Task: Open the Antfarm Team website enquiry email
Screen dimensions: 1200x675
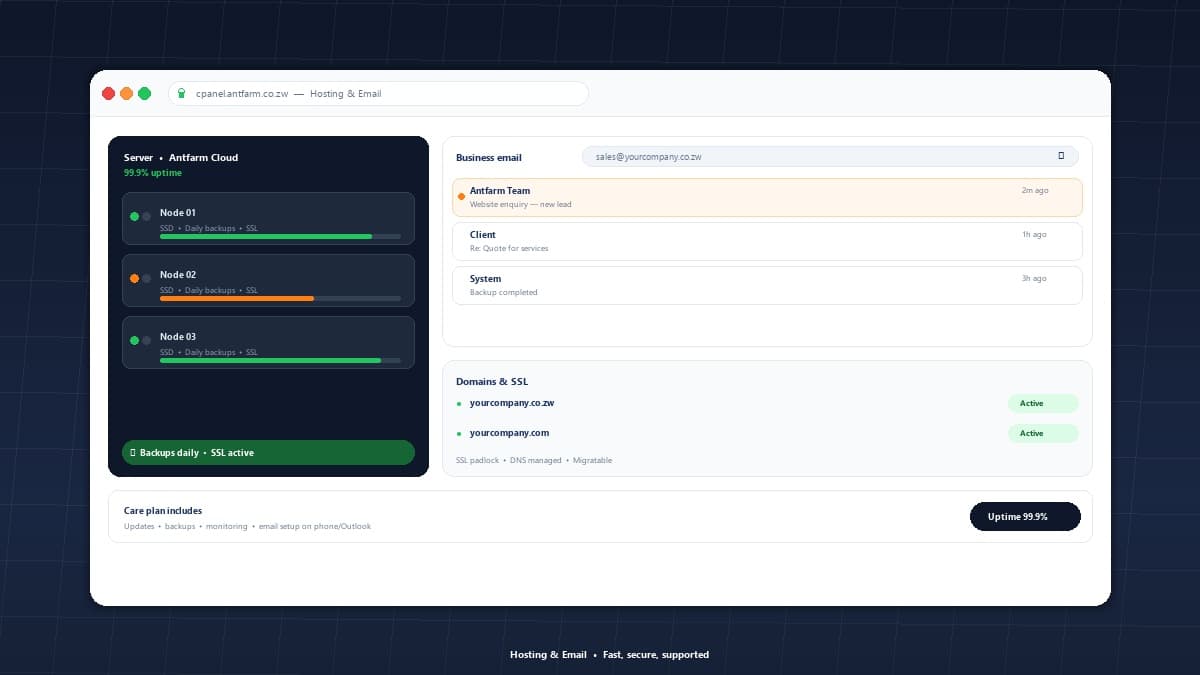Action: (x=767, y=197)
